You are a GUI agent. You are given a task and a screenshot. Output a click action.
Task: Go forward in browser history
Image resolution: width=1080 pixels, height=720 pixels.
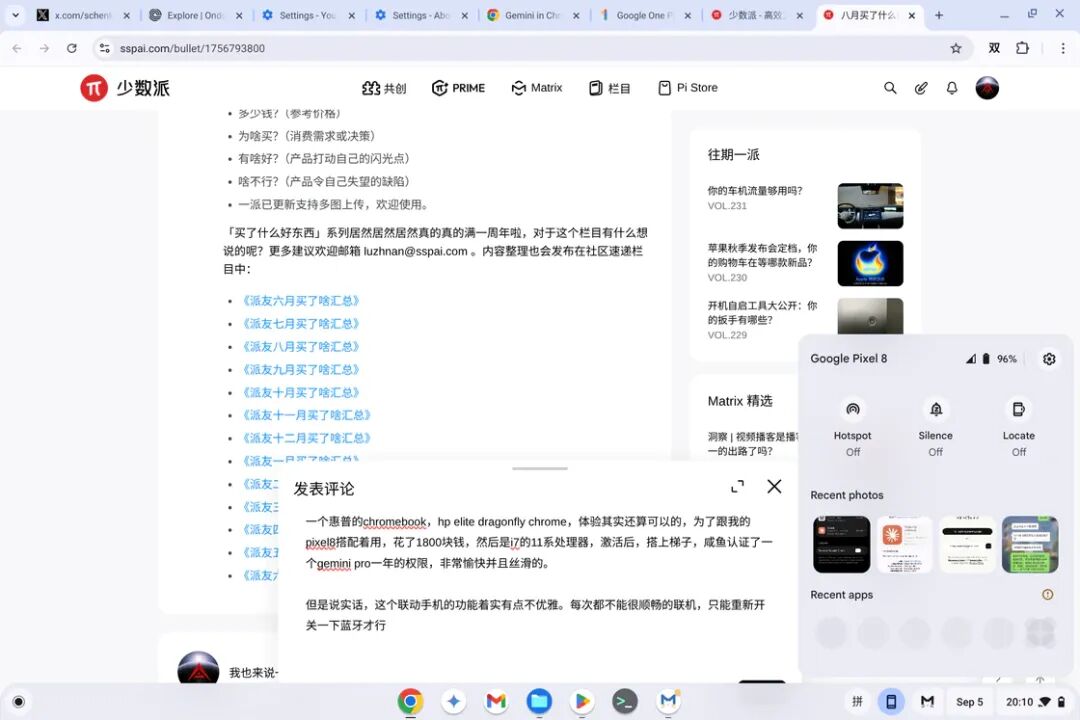point(44,48)
